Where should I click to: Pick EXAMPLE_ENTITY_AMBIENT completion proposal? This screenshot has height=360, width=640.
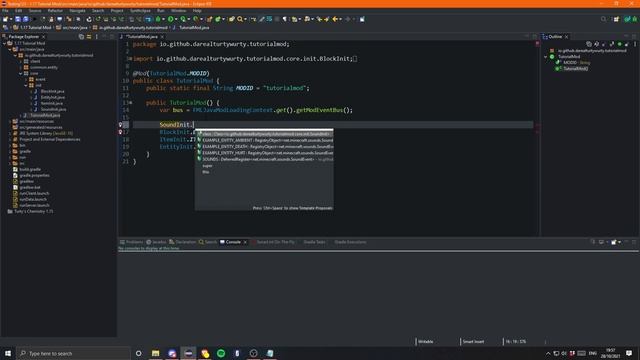[x=264, y=140]
